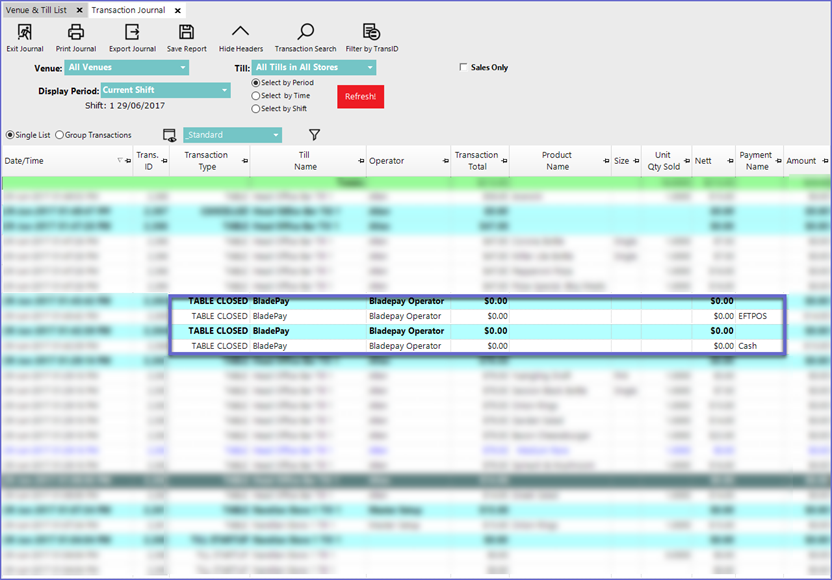Enable the Sales Only checkbox

(x=463, y=68)
